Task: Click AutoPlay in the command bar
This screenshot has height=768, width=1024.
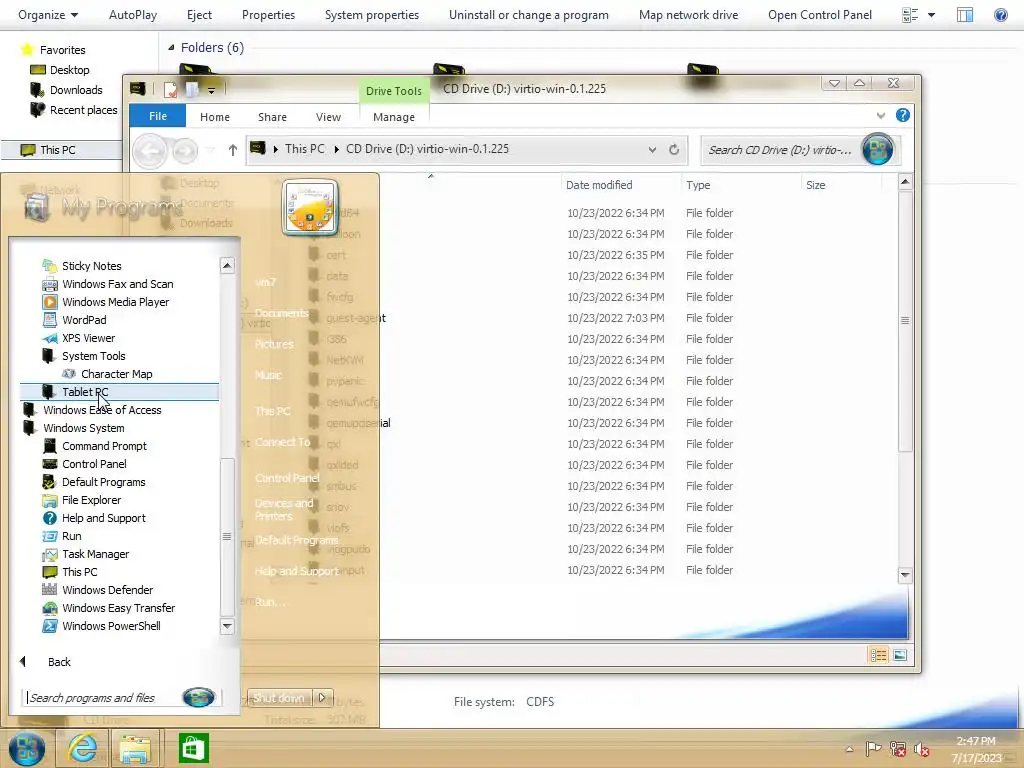Action: [133, 15]
